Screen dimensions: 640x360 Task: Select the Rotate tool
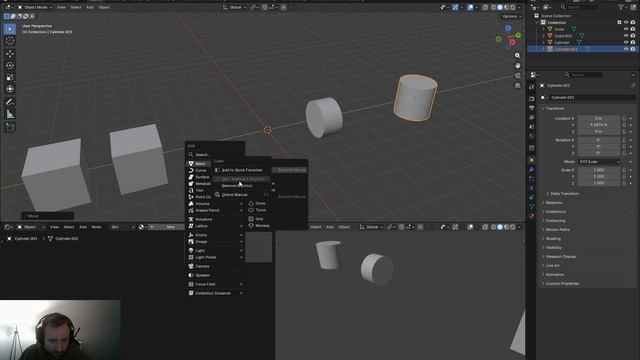(10, 65)
